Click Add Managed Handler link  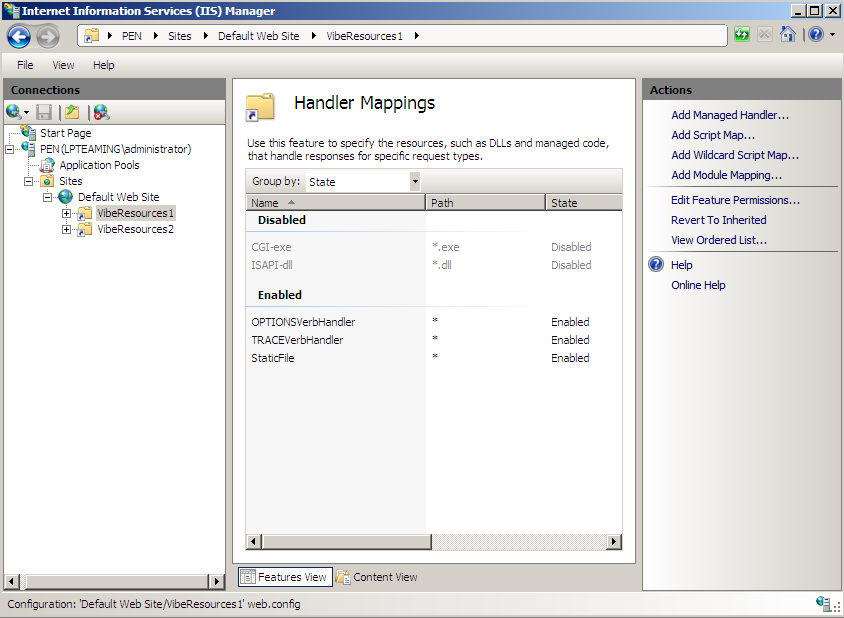point(730,115)
